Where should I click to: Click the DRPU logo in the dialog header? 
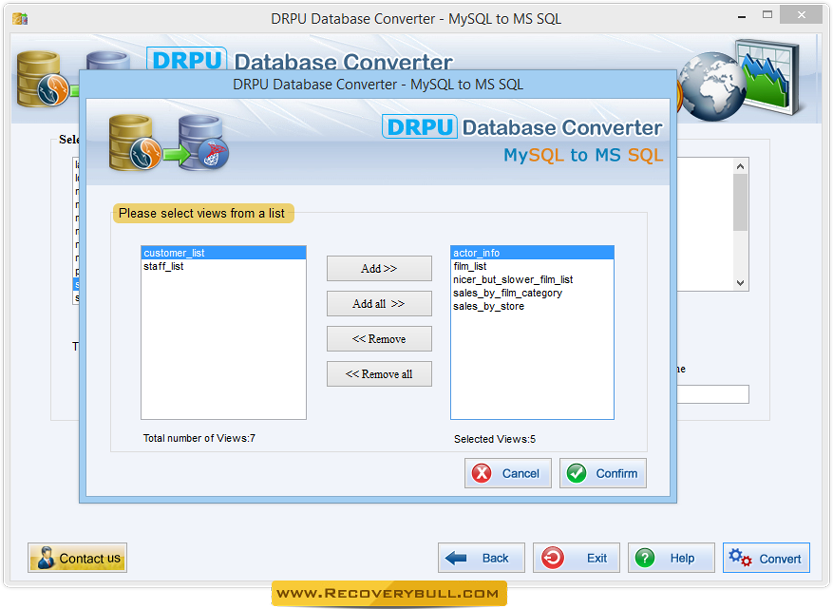click(420, 127)
